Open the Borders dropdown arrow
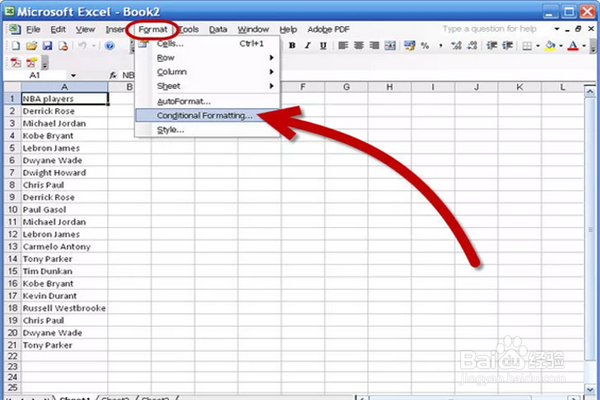 point(538,46)
